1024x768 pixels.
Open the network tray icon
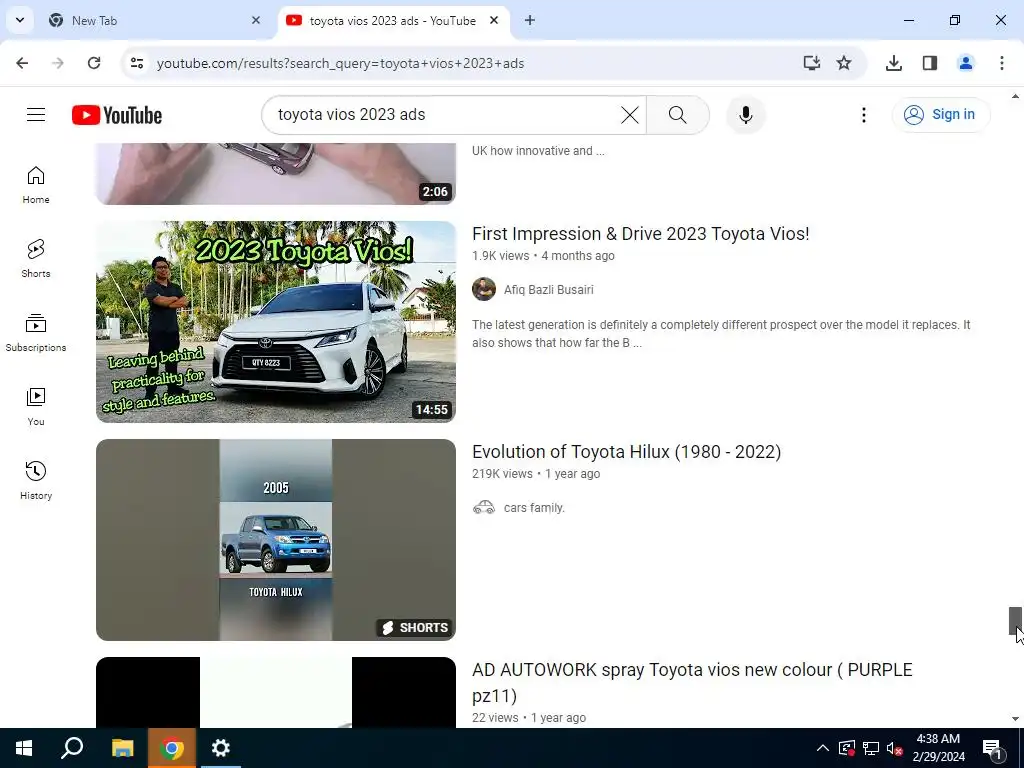tap(871, 749)
